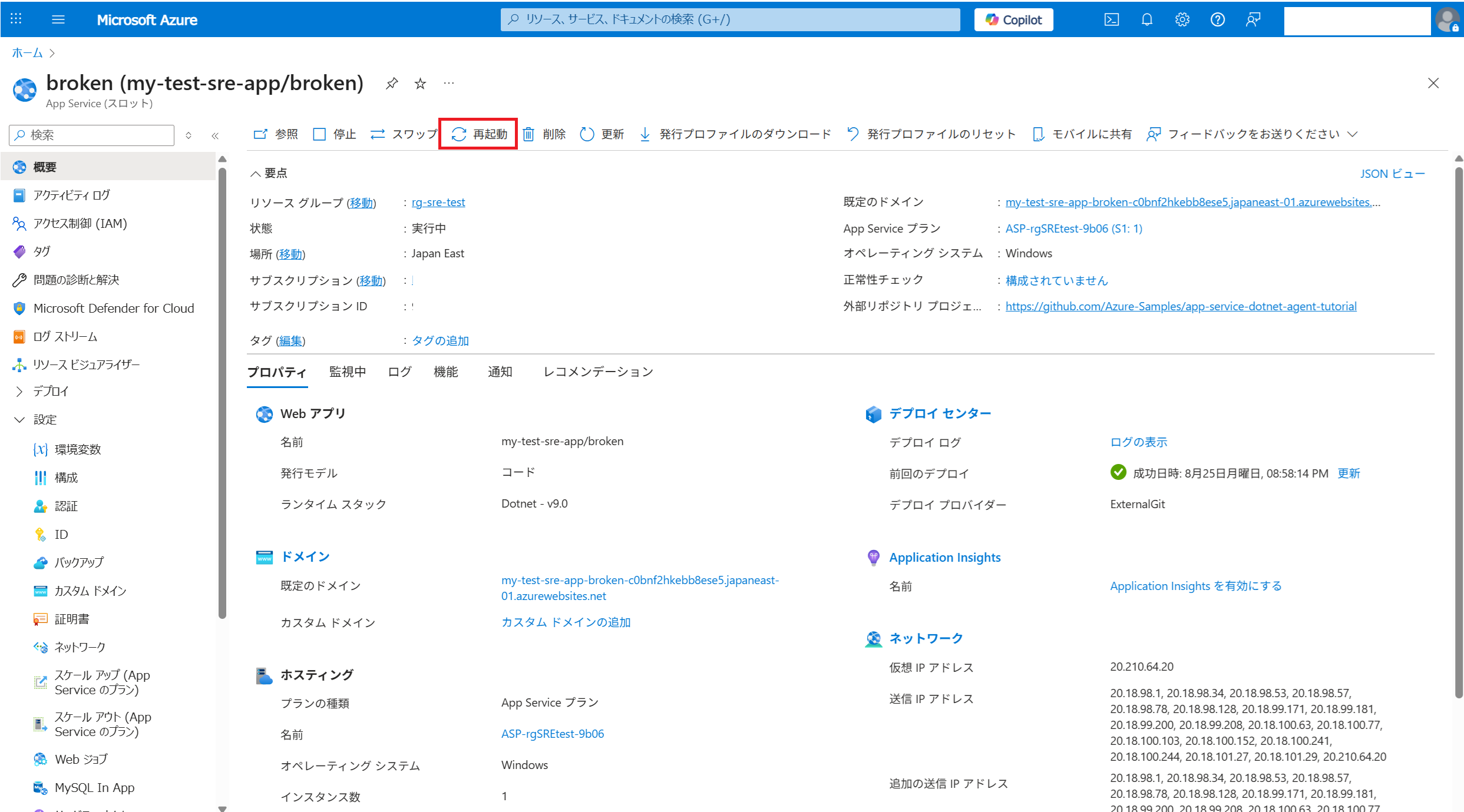Switch to the 通知 tab
1464x812 pixels.
coord(500,372)
